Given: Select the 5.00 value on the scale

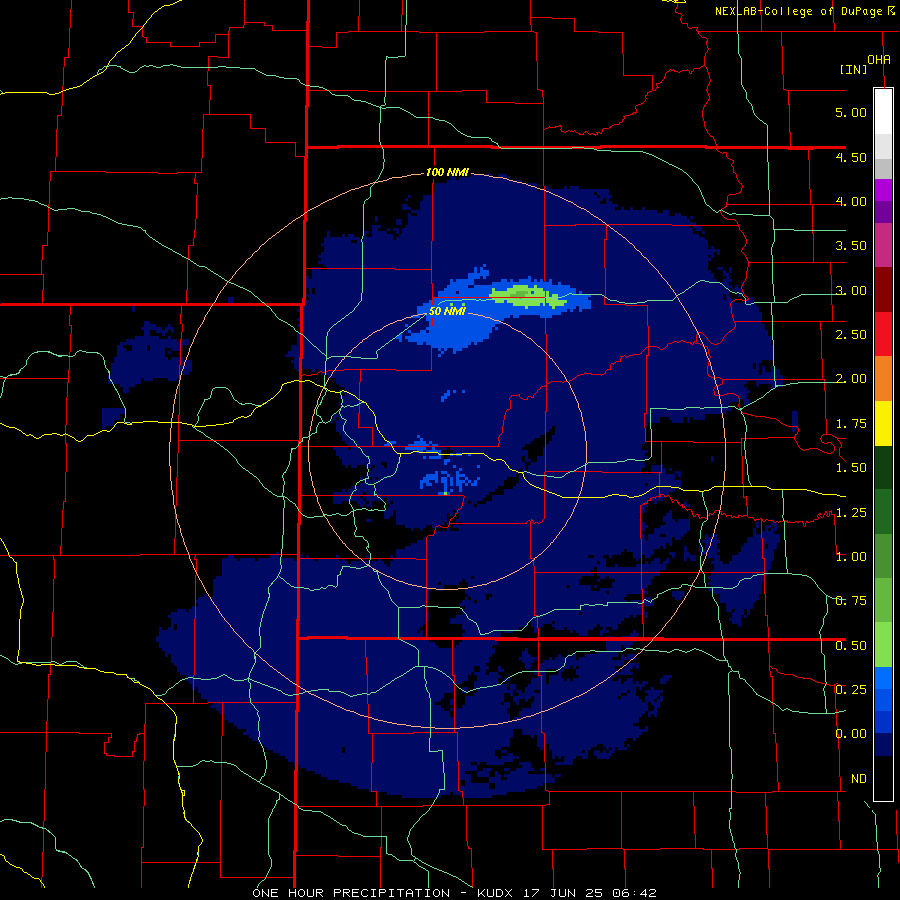Looking at the screenshot, I should (x=851, y=112).
